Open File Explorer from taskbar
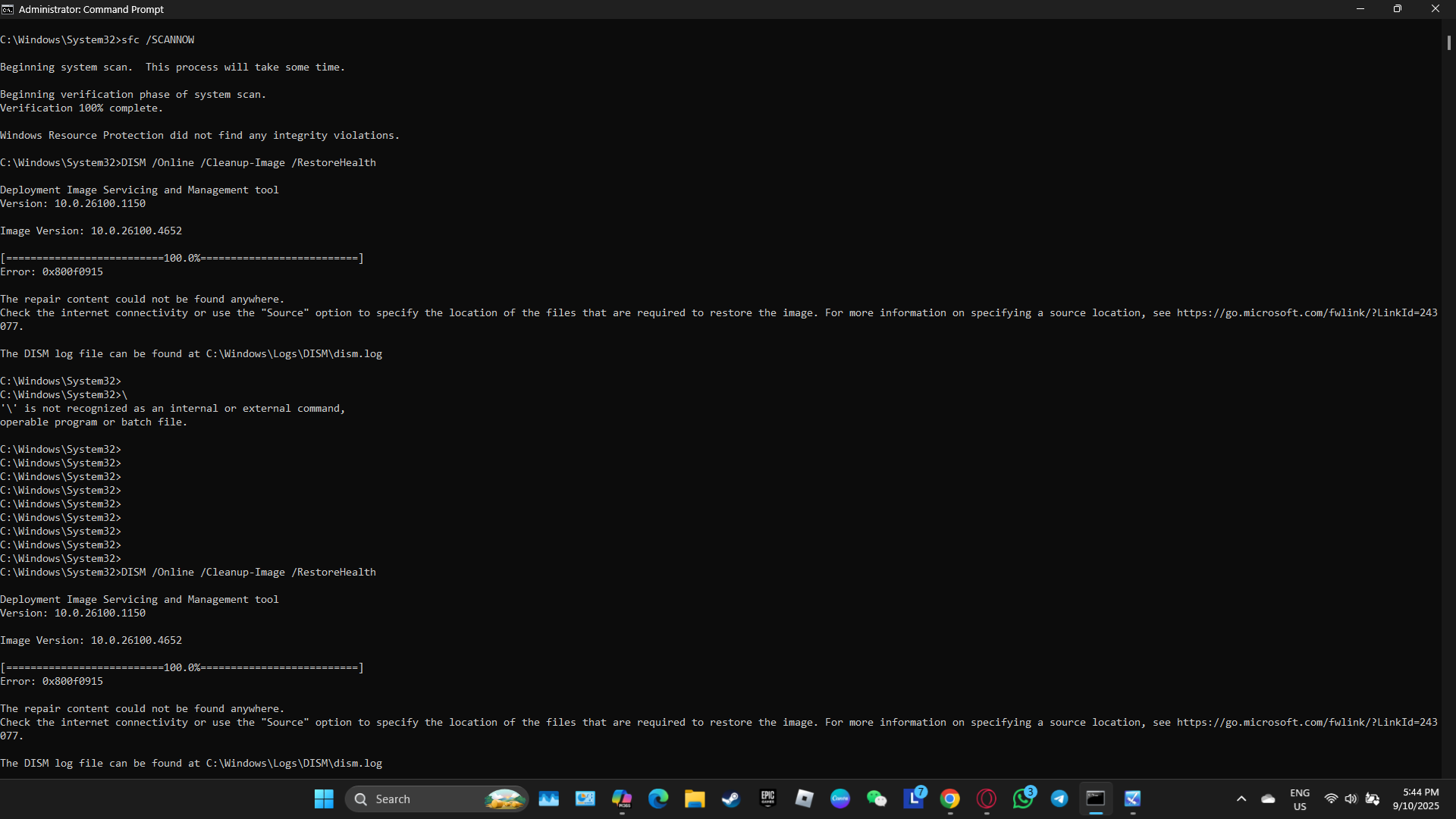The height and width of the screenshot is (819, 1456). [x=695, y=799]
